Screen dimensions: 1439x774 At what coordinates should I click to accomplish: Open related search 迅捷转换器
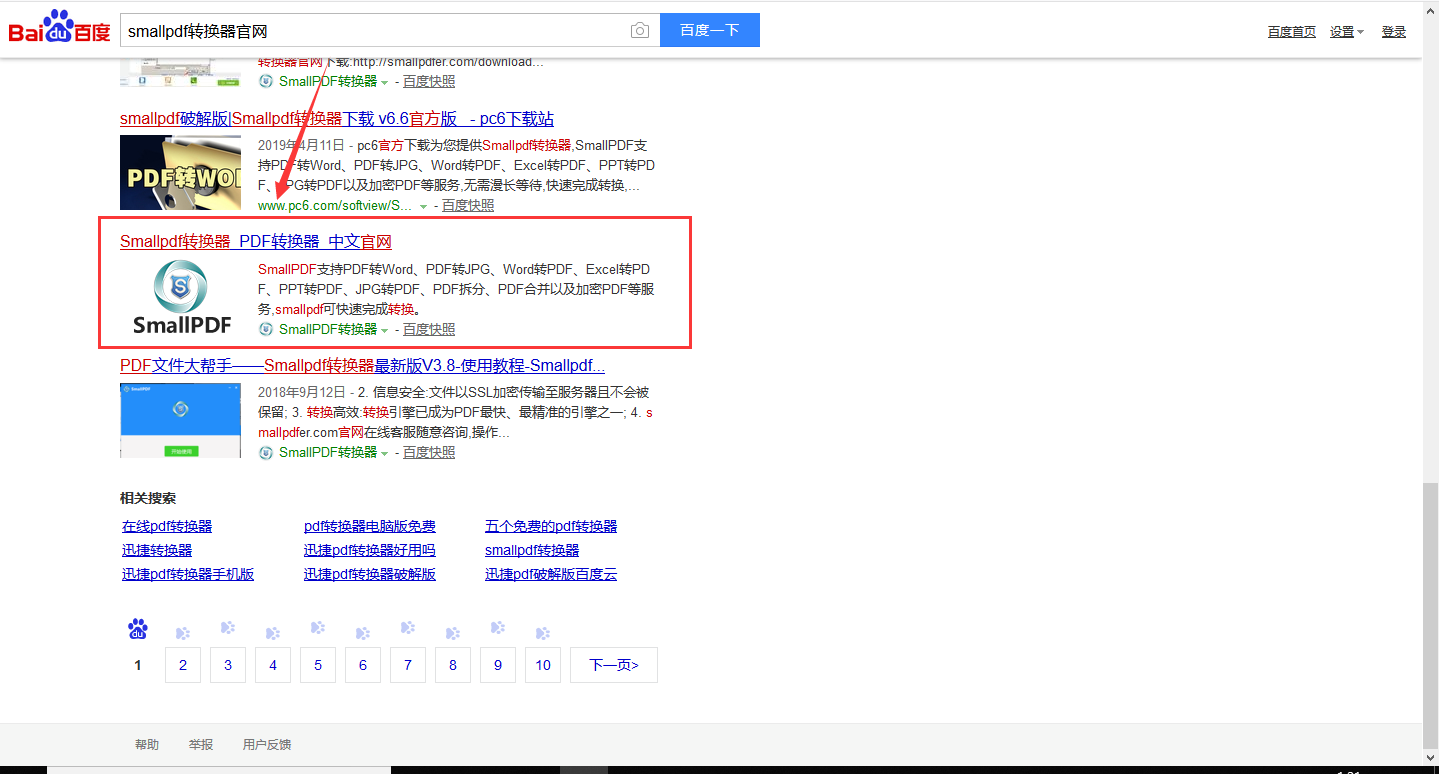[x=157, y=550]
